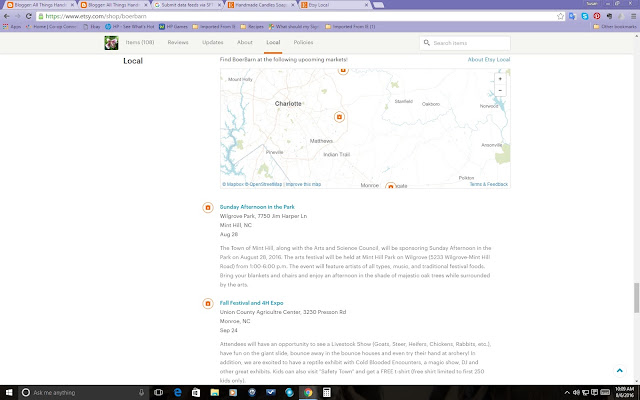Viewport: 640px width, 400px height.
Task: Show hidden system tray icons
Action: click(x=567, y=393)
